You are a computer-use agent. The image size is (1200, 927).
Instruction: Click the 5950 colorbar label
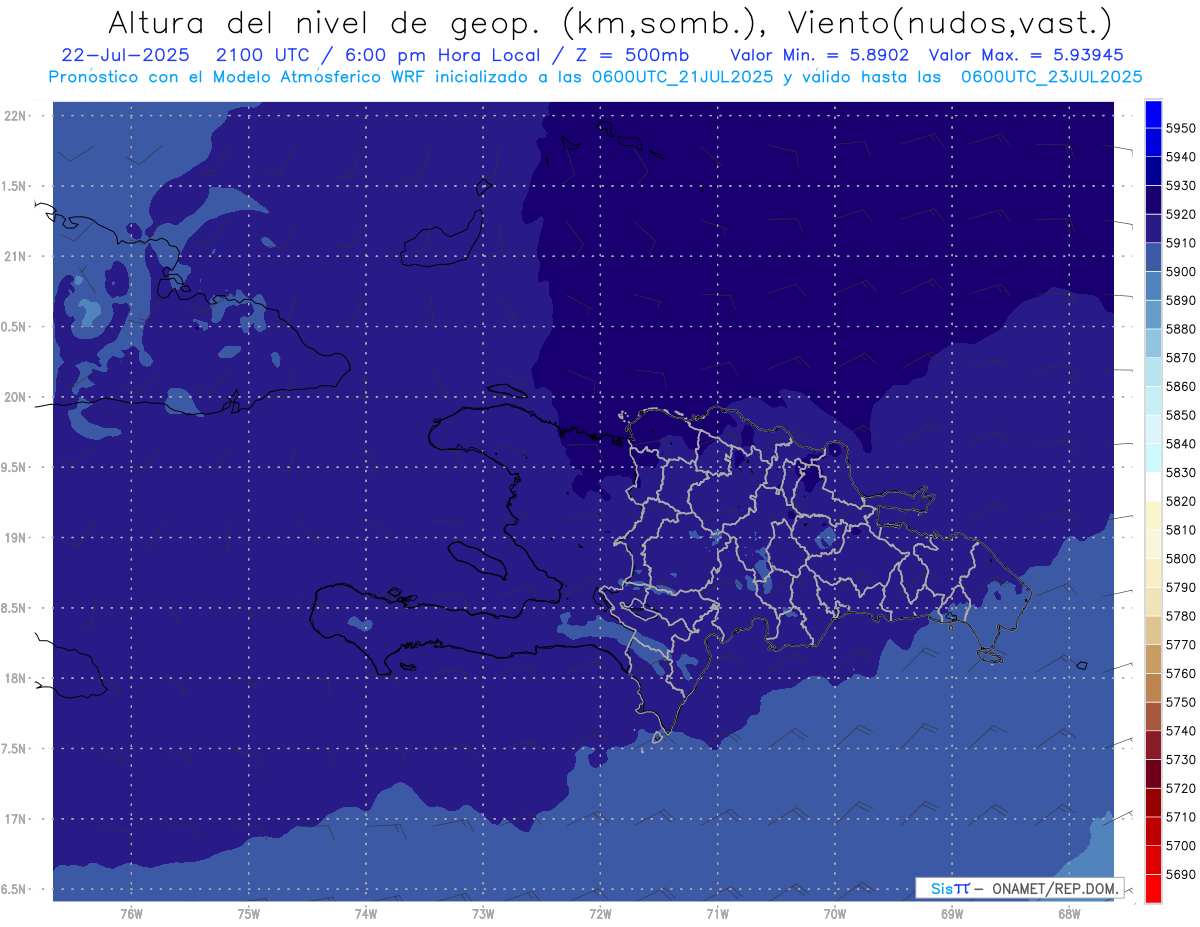[x=1180, y=129]
